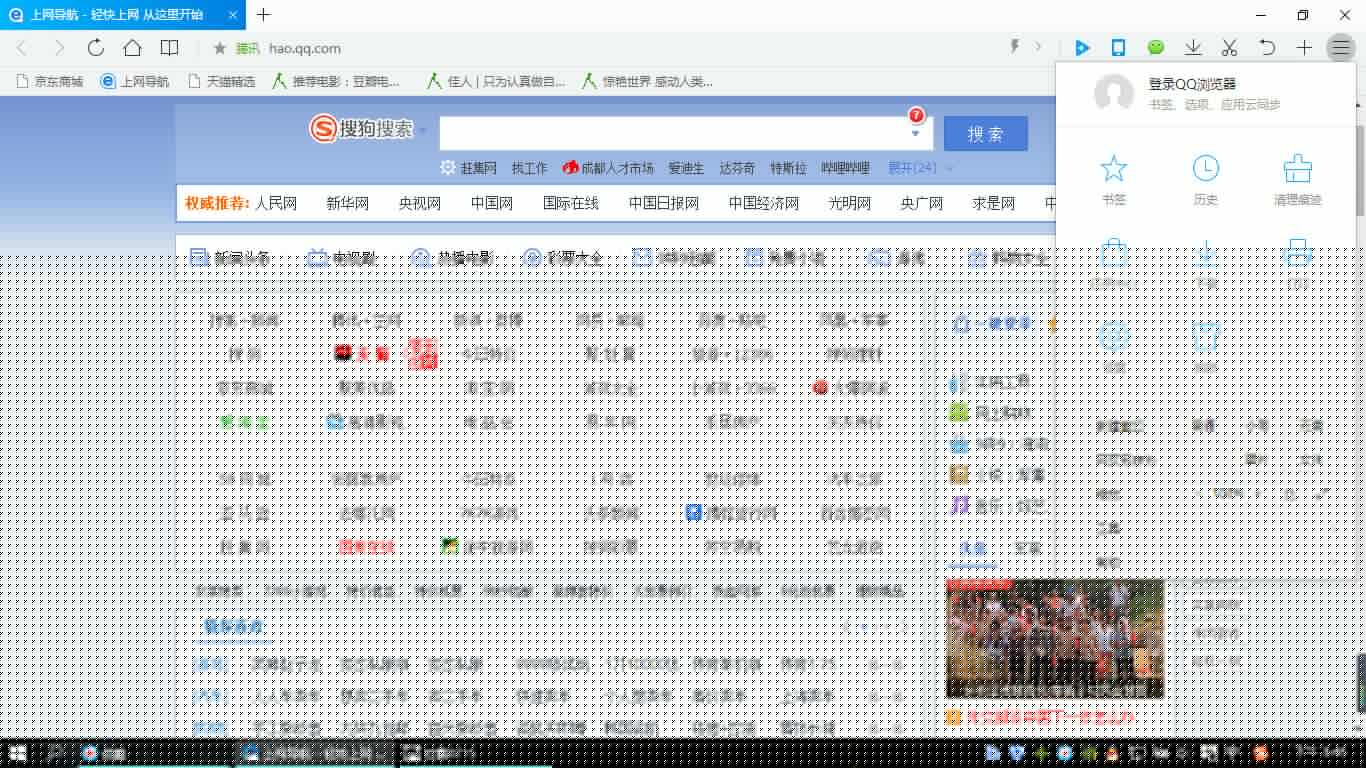Image resolution: width=1366 pixels, height=768 pixels.
Task: Select the 上网导航 browser tab
Action: pos(122,15)
